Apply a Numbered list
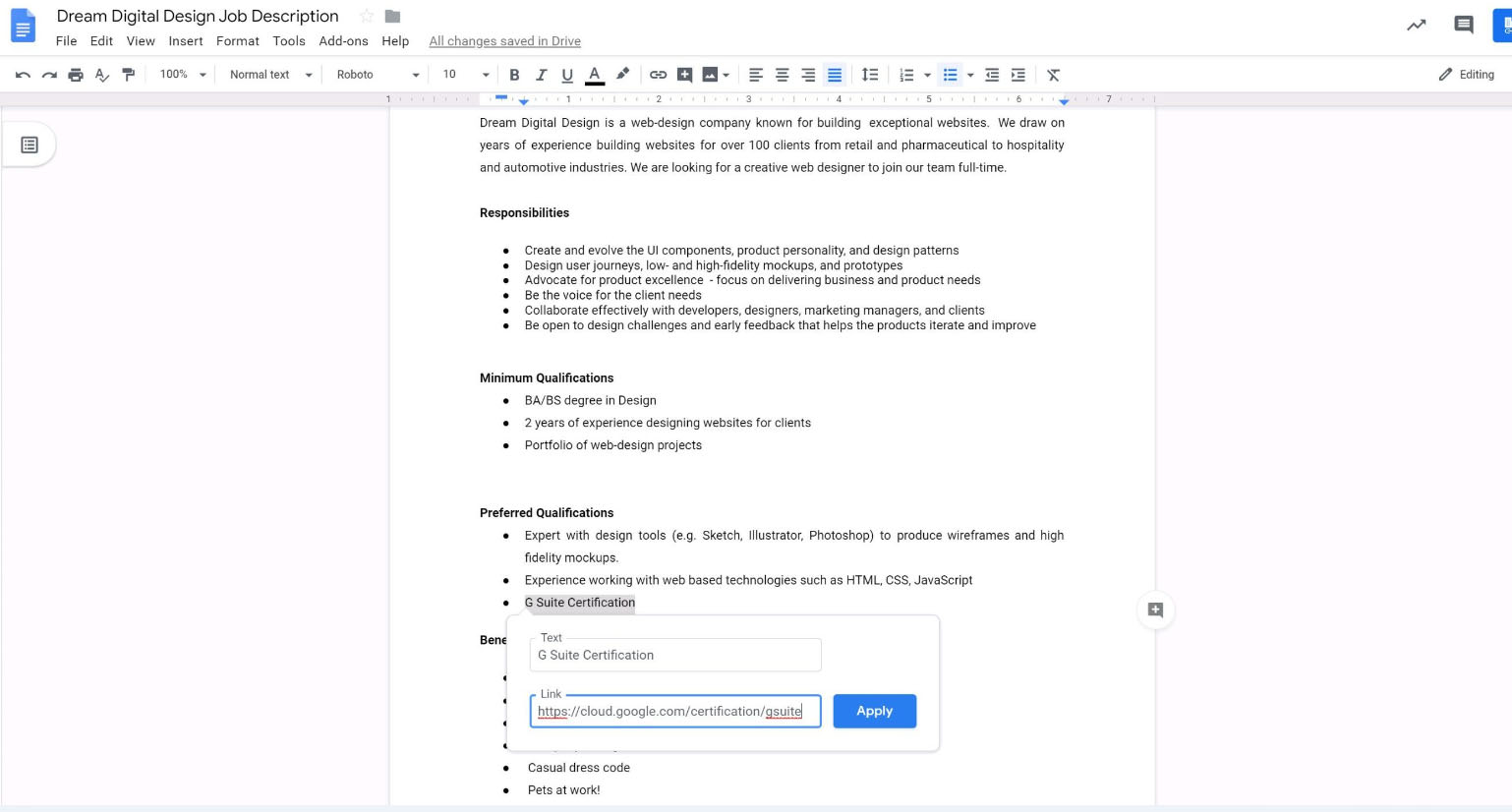 tap(906, 75)
